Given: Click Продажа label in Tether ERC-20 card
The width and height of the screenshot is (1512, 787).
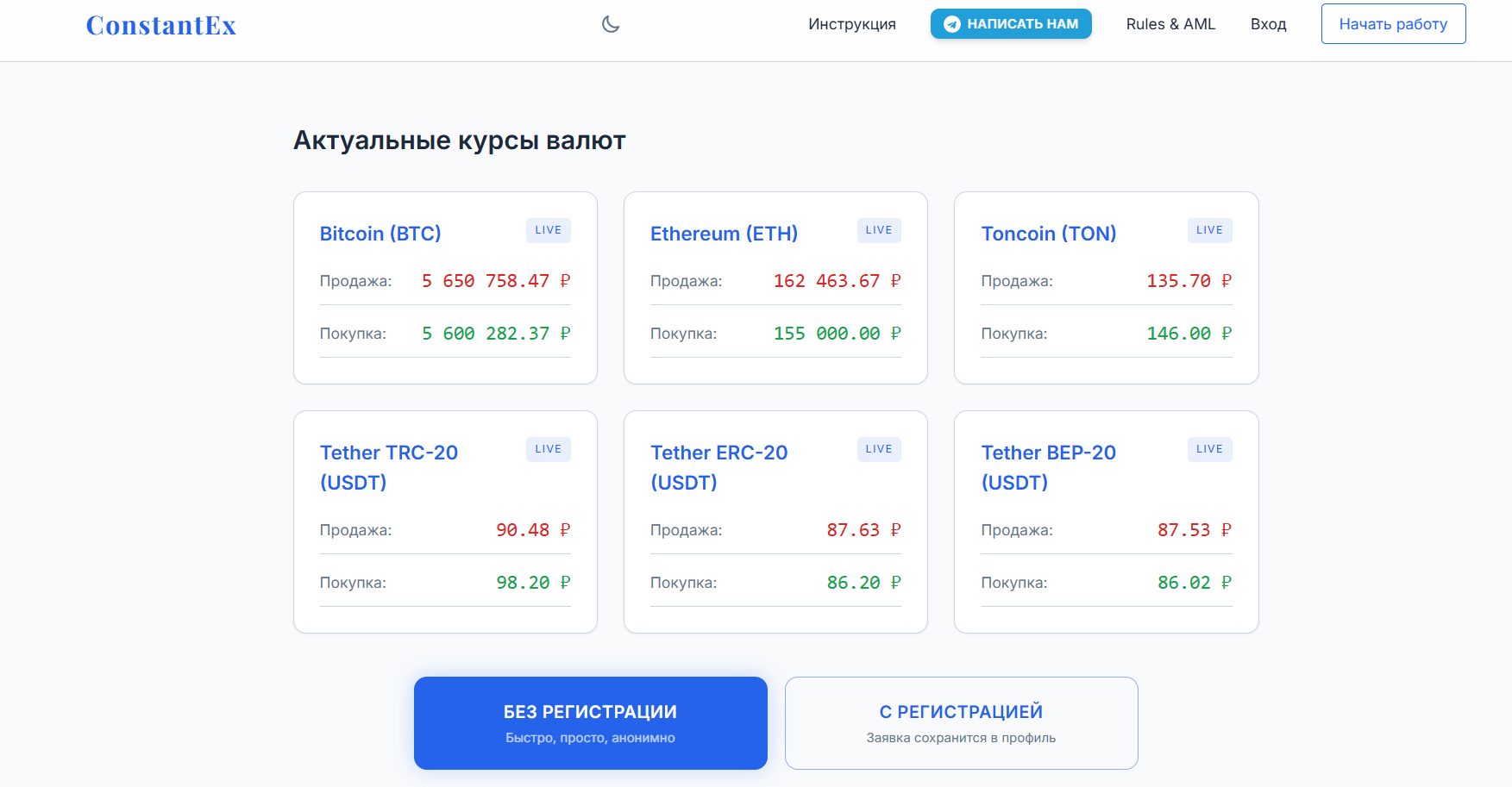Looking at the screenshot, I should click(686, 530).
